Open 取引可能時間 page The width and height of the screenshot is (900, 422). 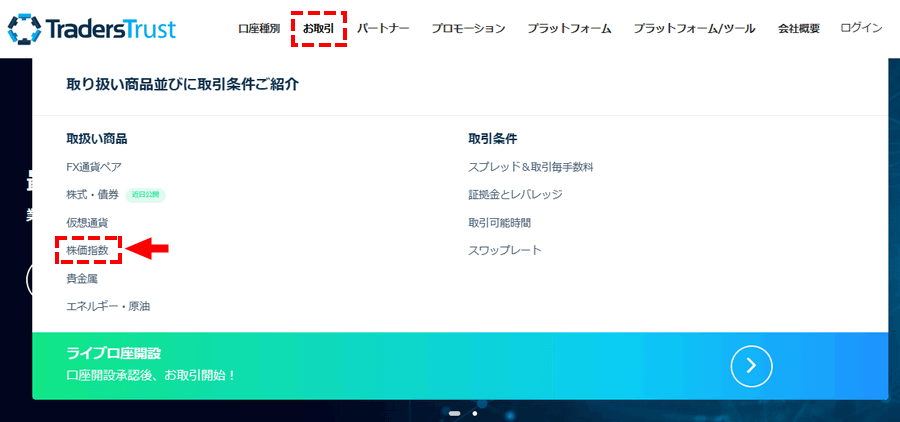click(499, 223)
